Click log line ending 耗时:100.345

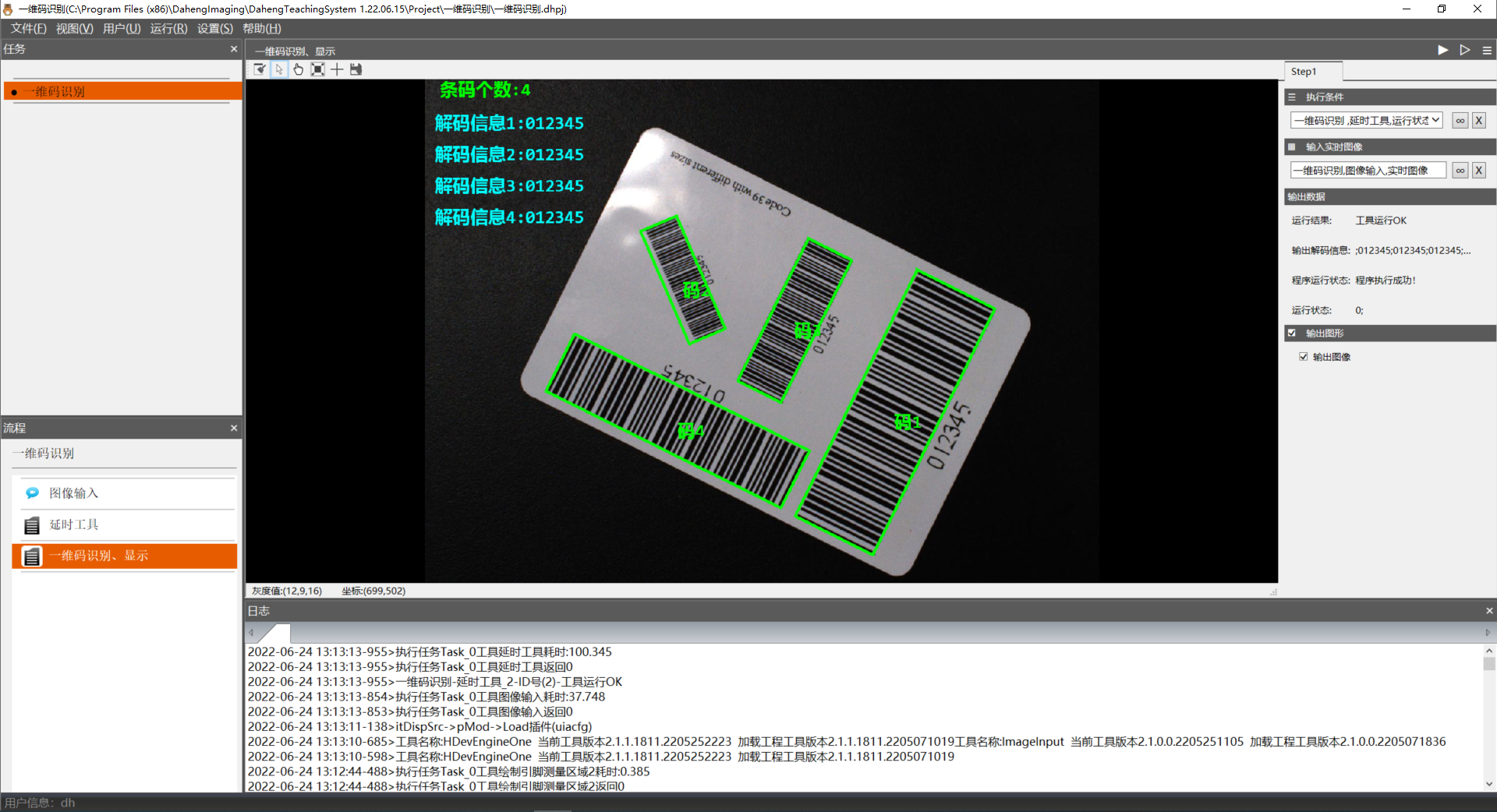point(430,652)
